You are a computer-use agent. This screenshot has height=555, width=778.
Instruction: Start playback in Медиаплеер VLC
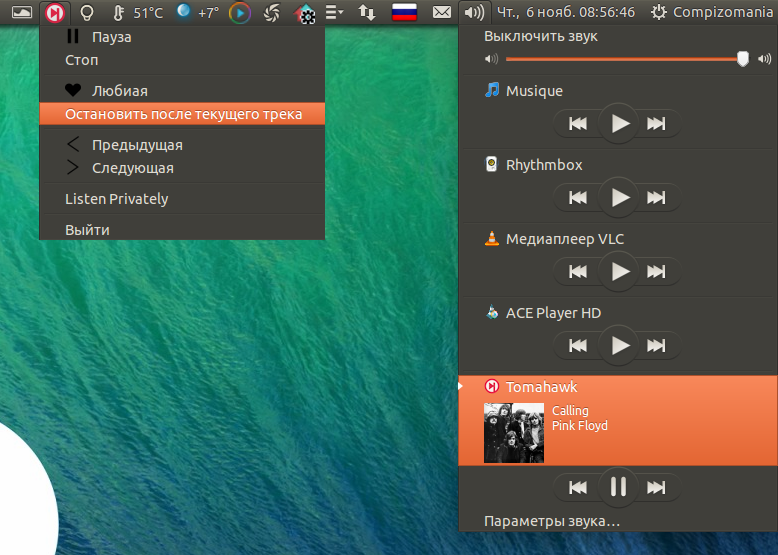coord(618,271)
